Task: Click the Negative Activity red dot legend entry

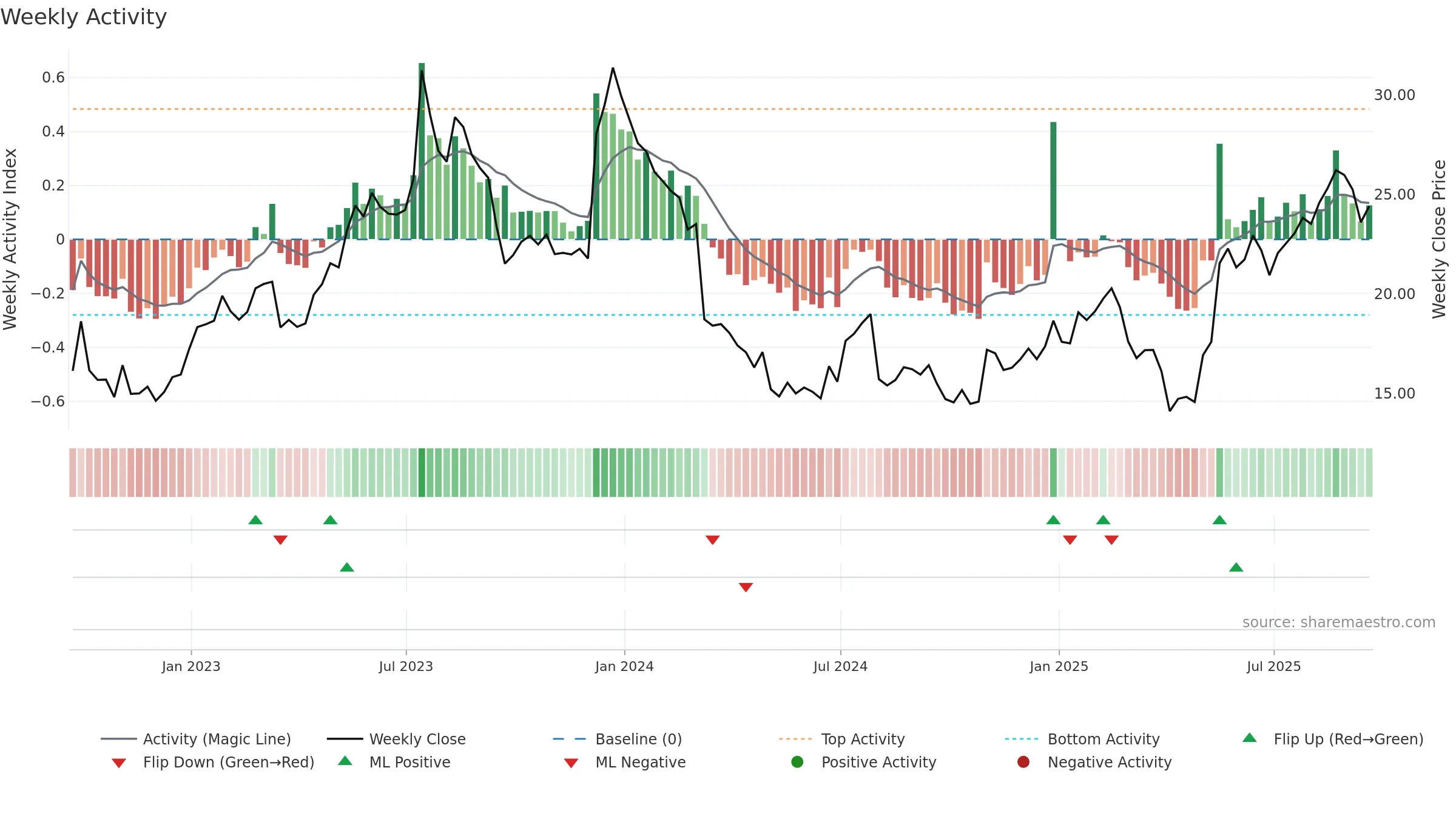Action: 1094,762
